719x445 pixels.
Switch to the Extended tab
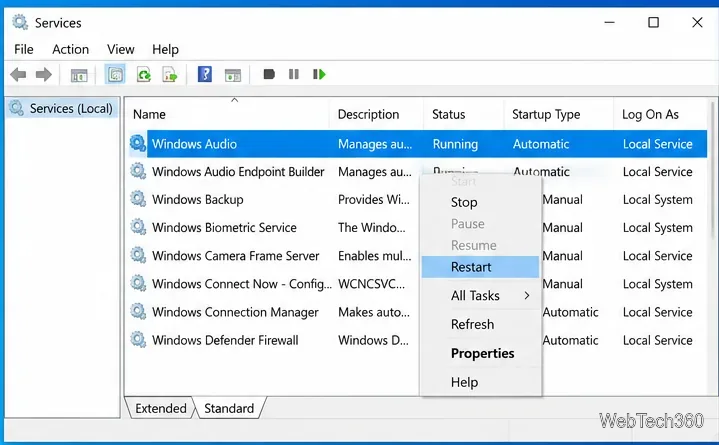160,408
